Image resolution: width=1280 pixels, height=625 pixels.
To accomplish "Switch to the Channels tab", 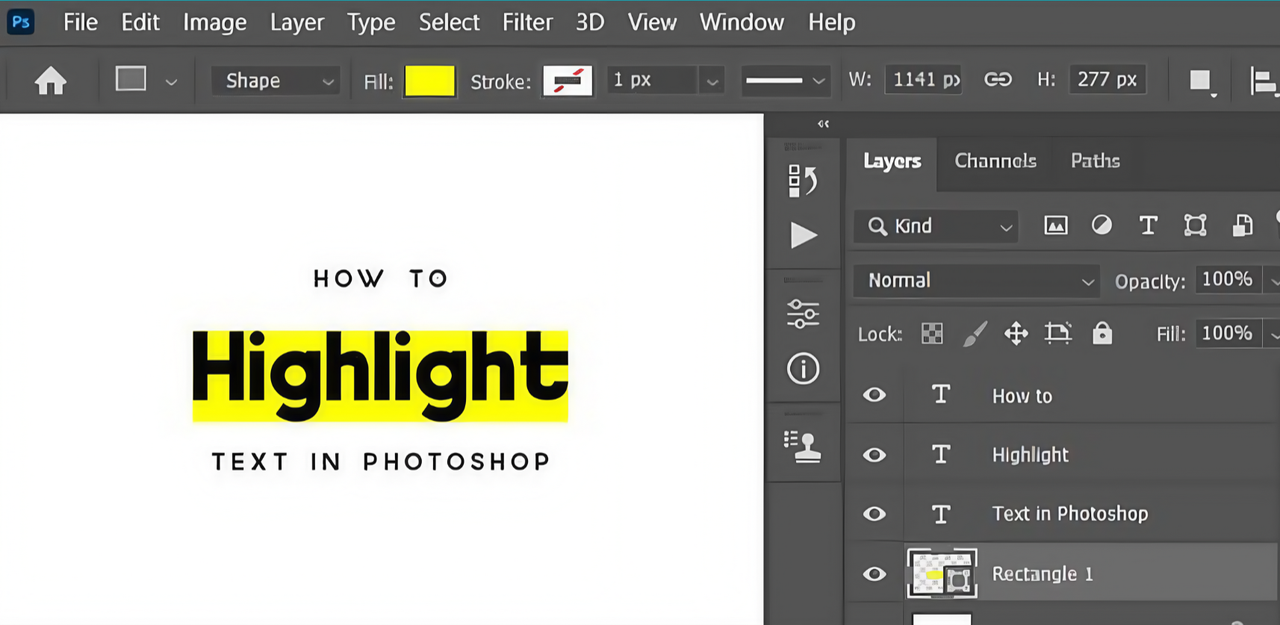I will [995, 161].
